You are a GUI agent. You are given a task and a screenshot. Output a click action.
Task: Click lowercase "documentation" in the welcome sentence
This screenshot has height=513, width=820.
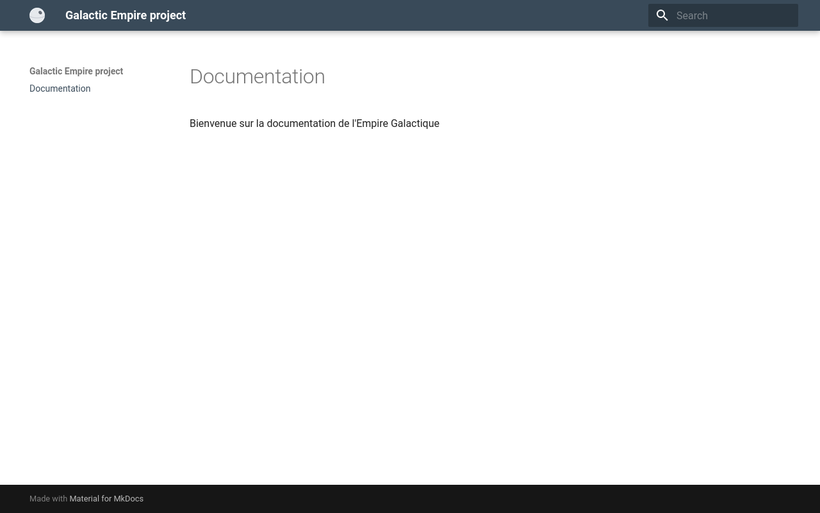[x=301, y=123]
